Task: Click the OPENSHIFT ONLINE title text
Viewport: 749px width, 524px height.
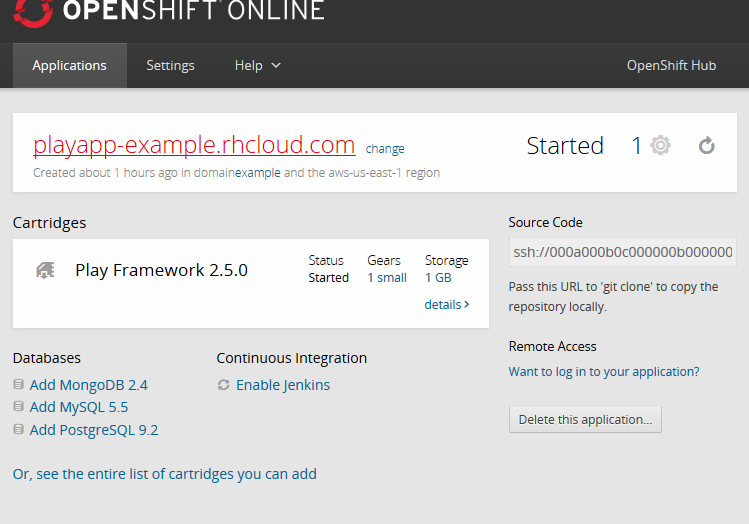Action: [193, 11]
